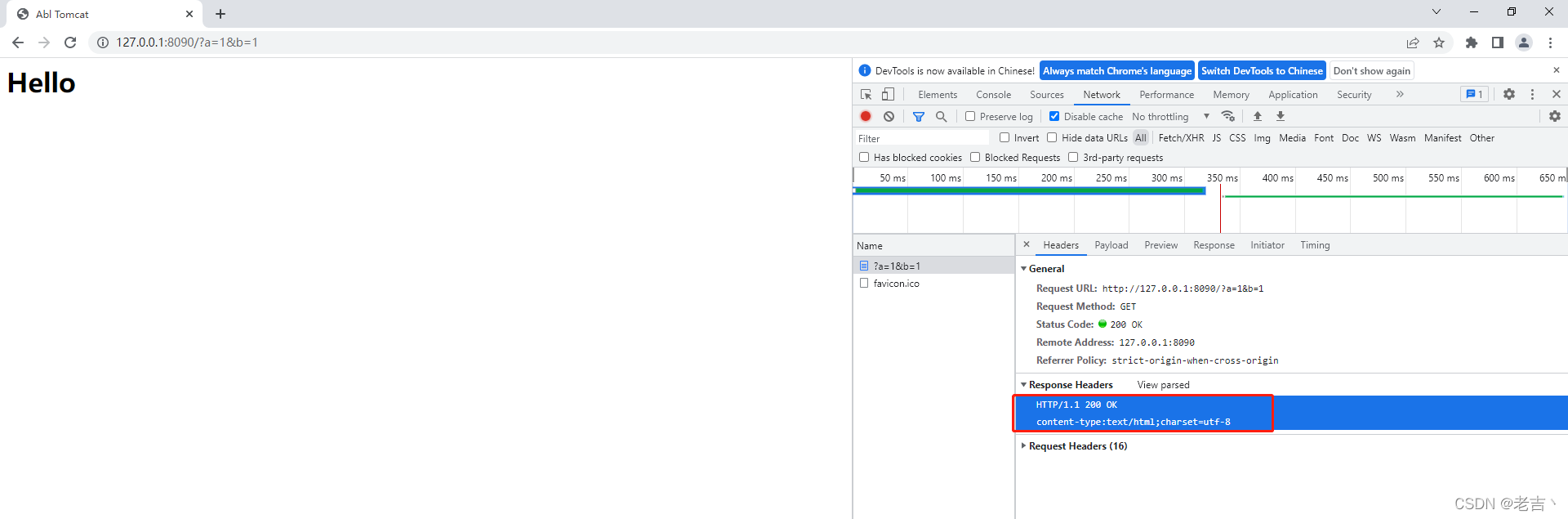
Task: Filter requests by JS
Action: [1217, 138]
